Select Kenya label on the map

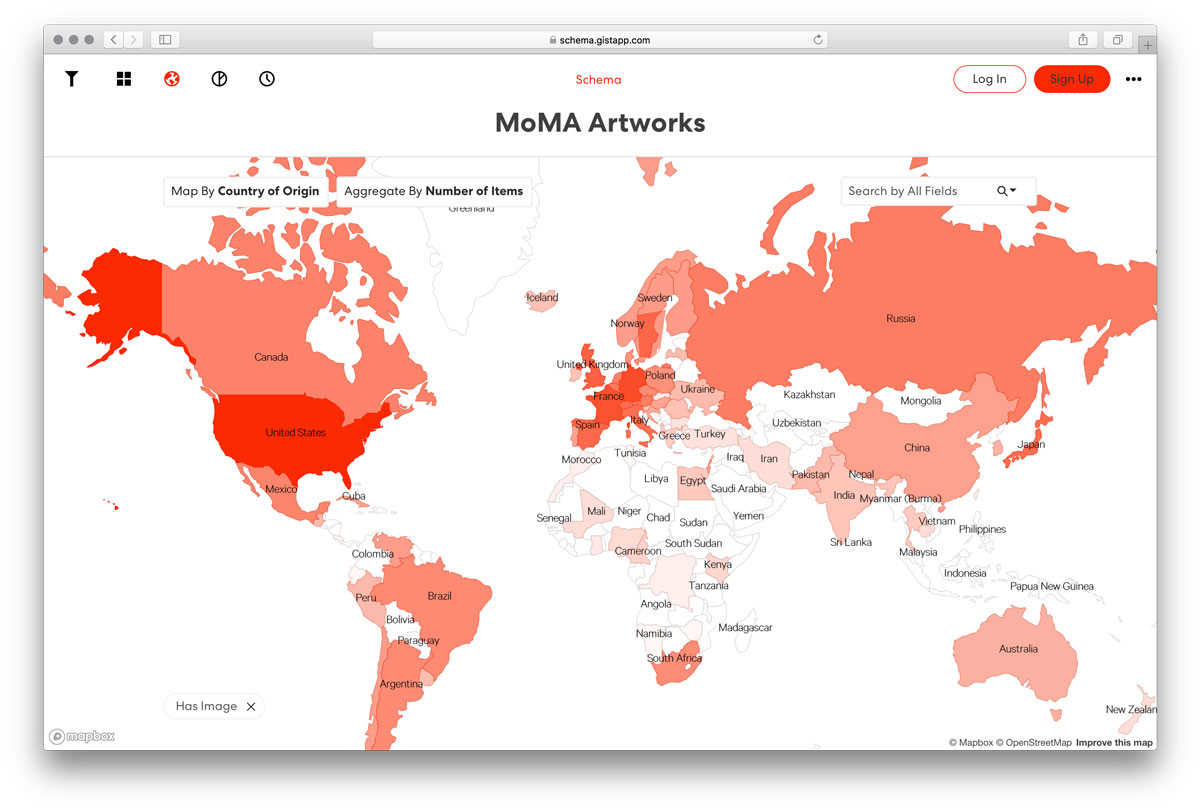pos(718,564)
